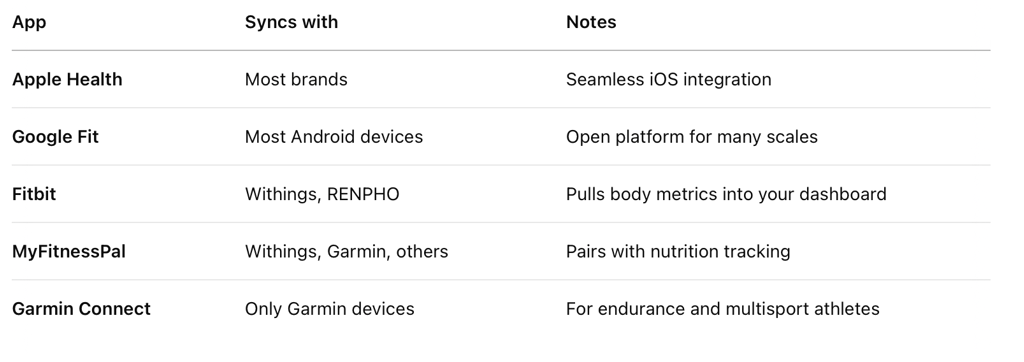This screenshot has width=1024, height=362.
Task: Click Open platform for many scales note
Action: 692,137
